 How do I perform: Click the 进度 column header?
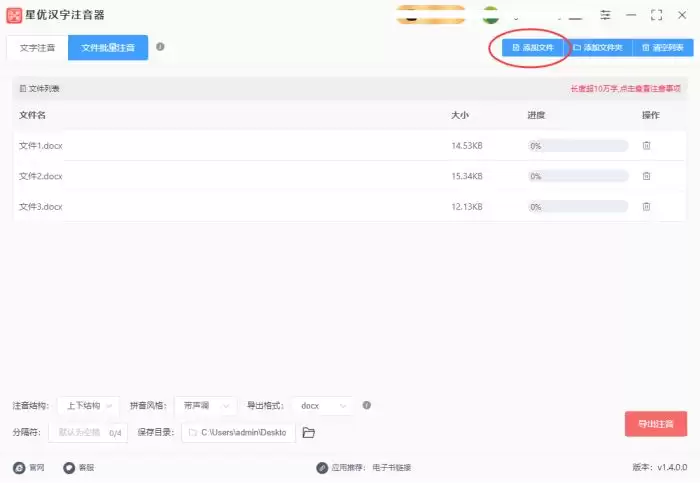(x=536, y=115)
